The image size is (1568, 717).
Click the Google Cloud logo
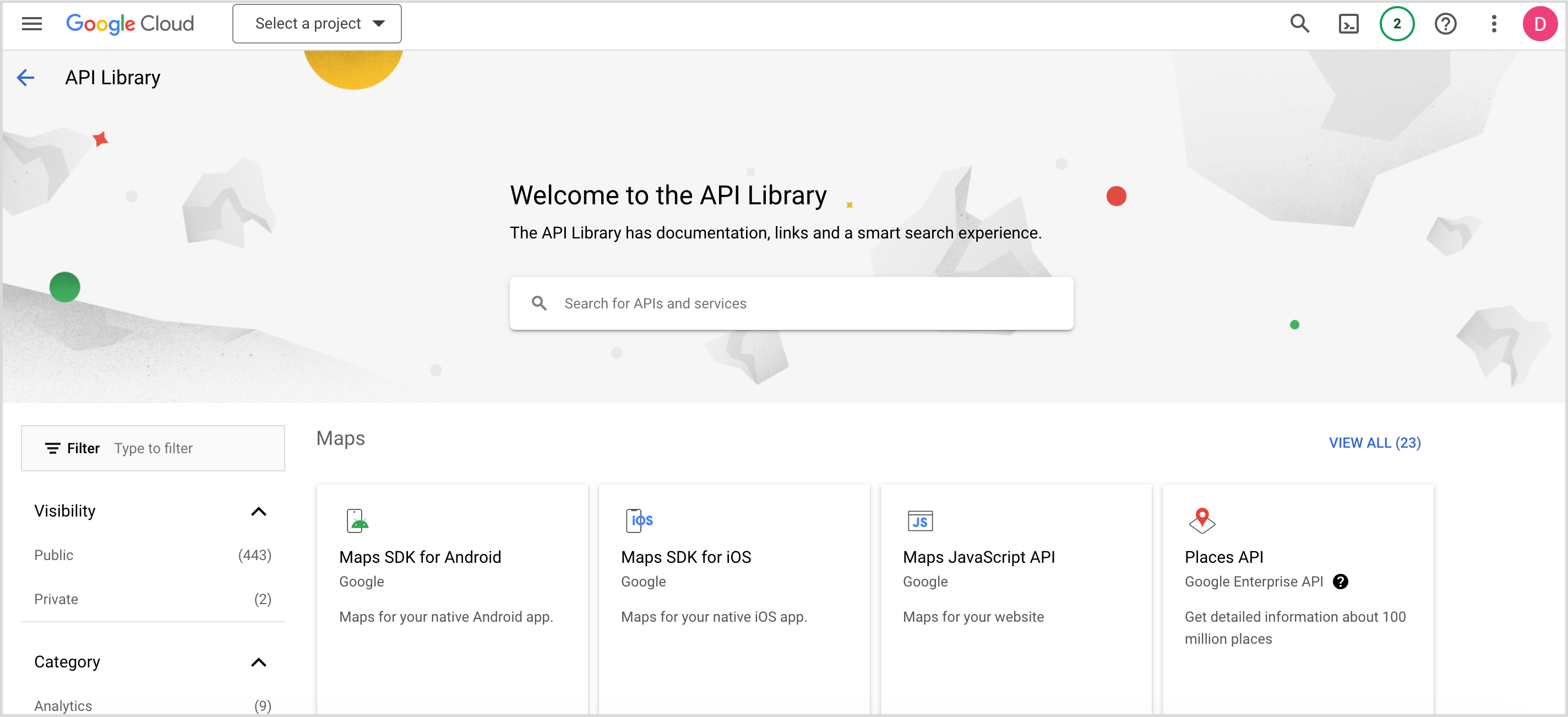129,23
